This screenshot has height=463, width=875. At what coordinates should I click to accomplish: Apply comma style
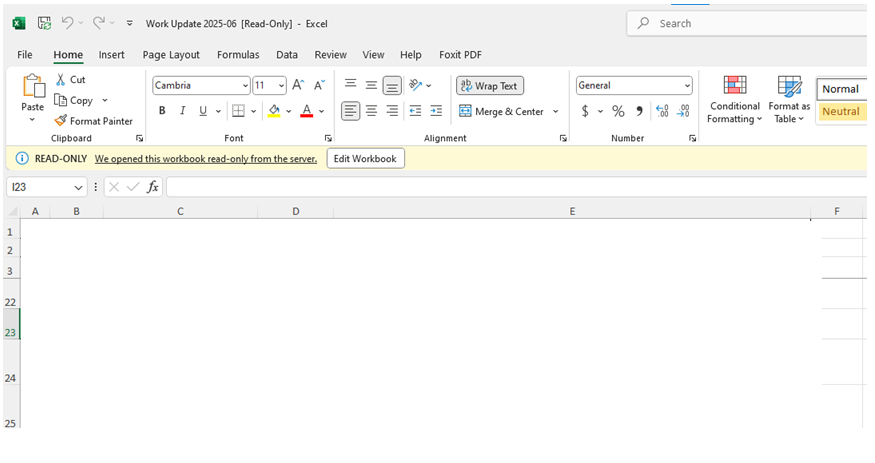640,111
